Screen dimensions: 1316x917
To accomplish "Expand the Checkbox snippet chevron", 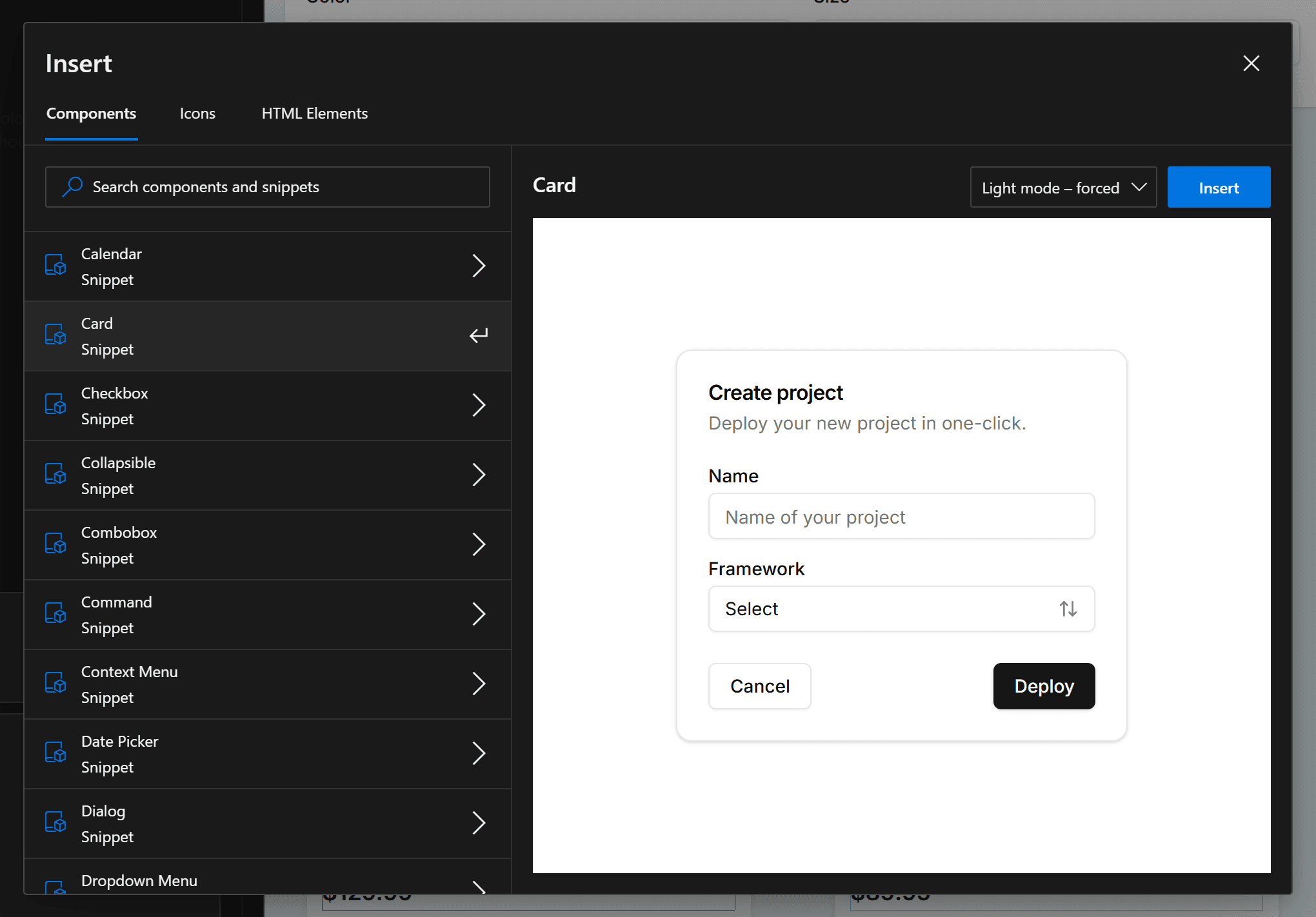I will click(x=479, y=405).
